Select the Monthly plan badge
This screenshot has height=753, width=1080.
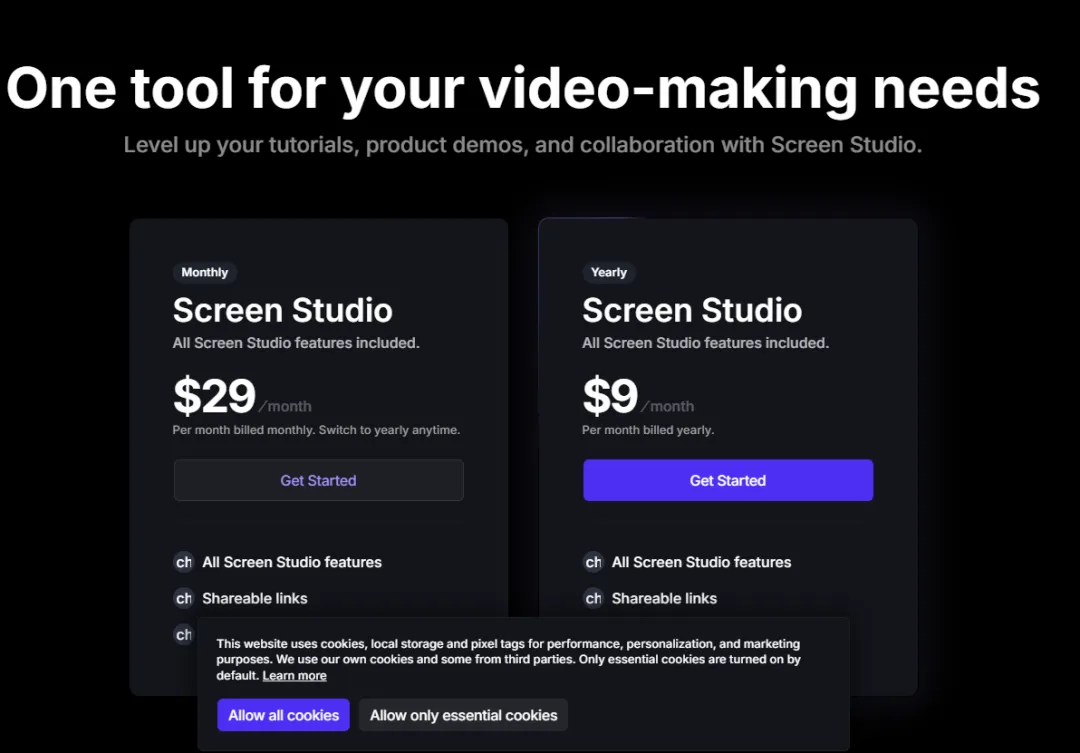[205, 272]
